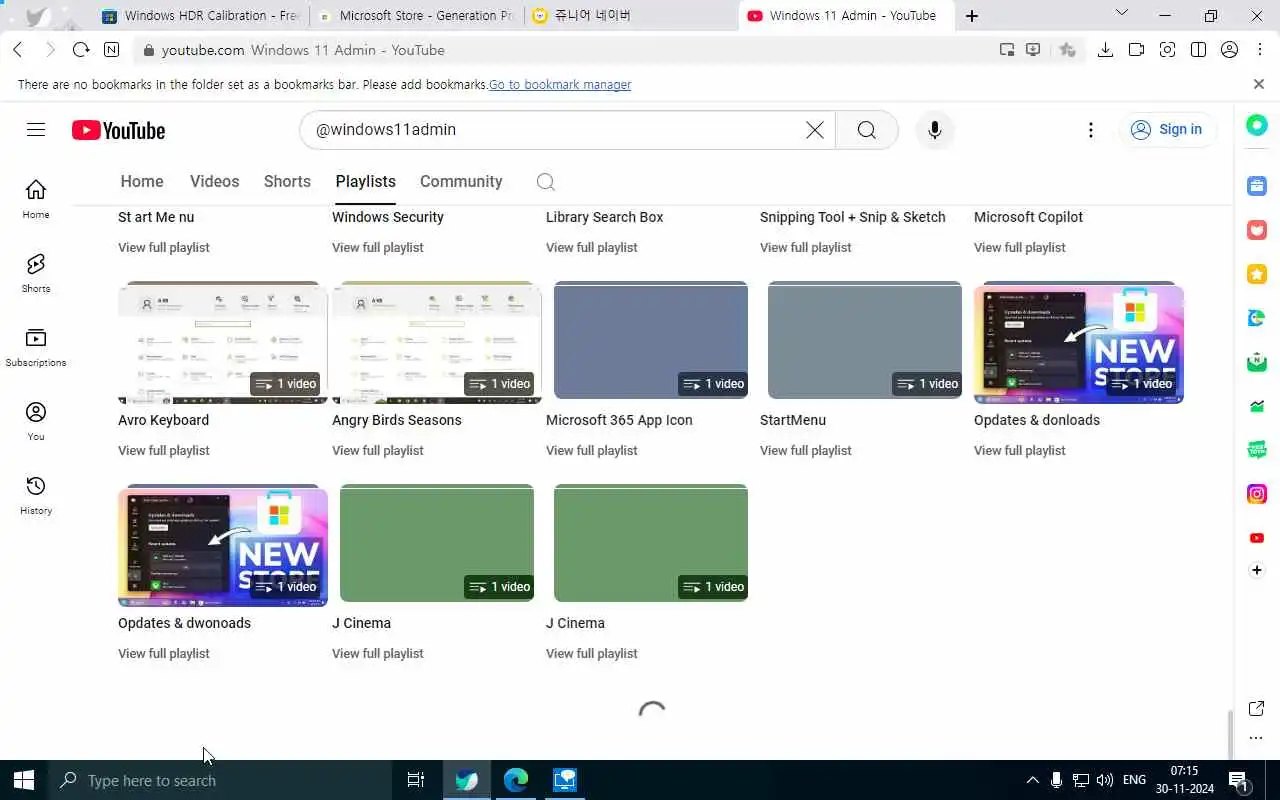Viewport: 1280px width, 800px height.
Task: Open the browser profile icon
Action: (x=1230, y=50)
